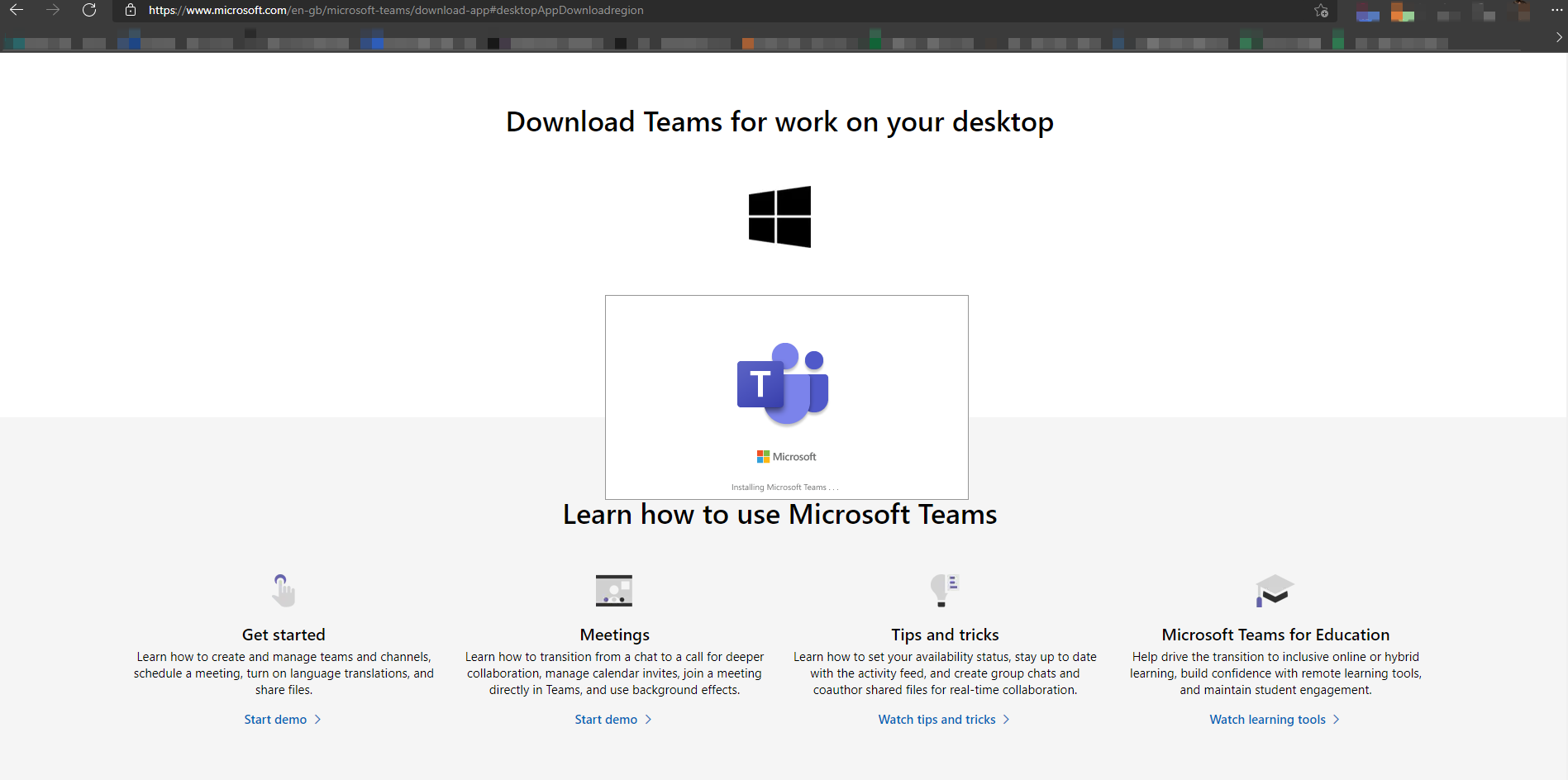Viewport: 1568px width, 780px height.
Task: Click the Education graduation cap icon
Action: coord(1275,590)
